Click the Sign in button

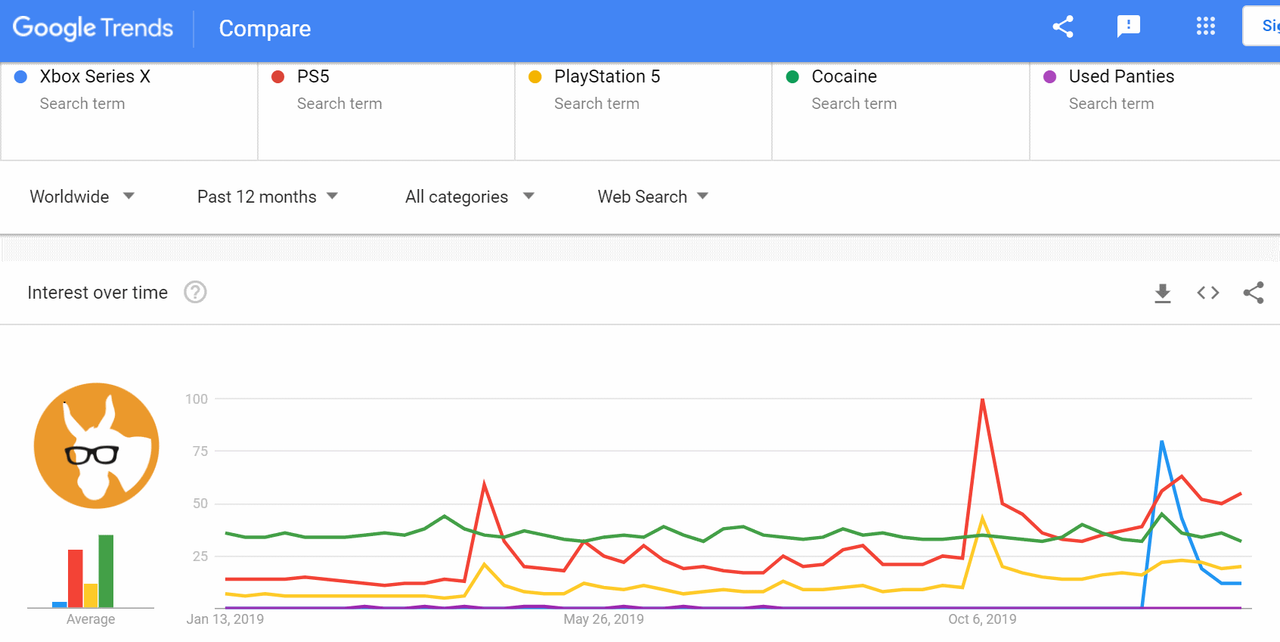point(1261,26)
